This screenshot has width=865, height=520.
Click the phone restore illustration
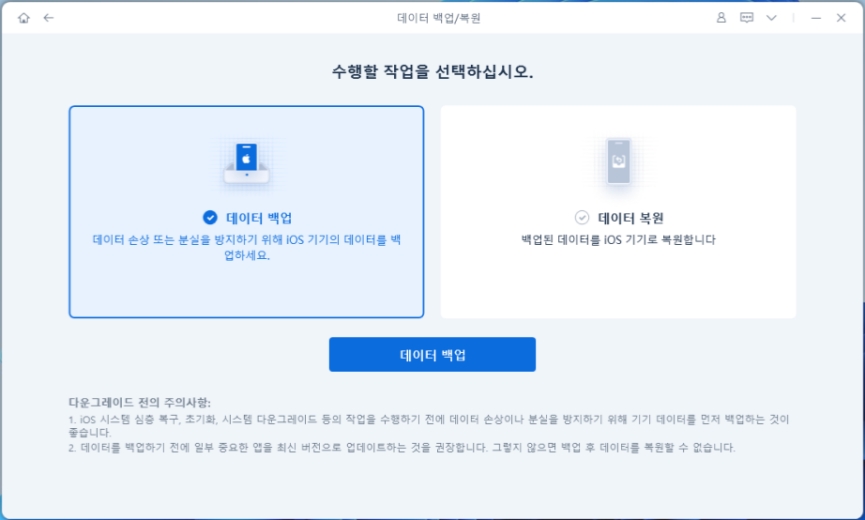(618, 162)
